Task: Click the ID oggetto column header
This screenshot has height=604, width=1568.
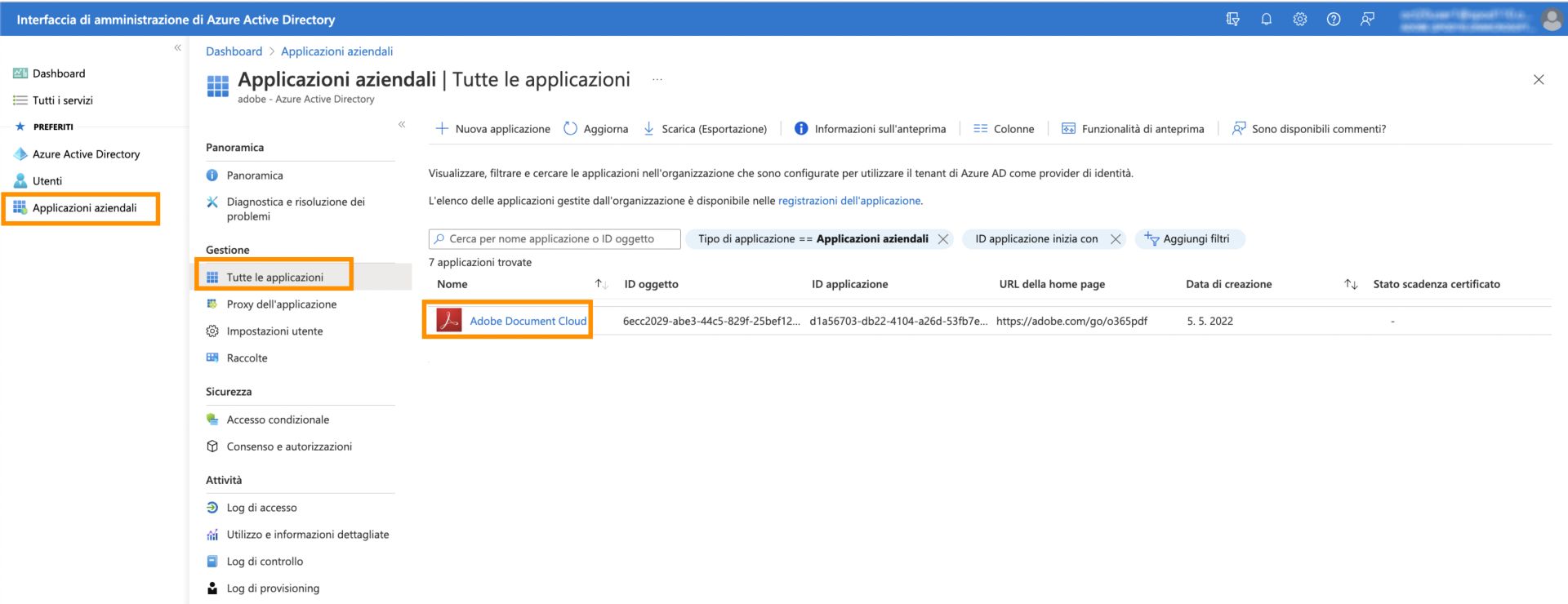Action: click(651, 284)
